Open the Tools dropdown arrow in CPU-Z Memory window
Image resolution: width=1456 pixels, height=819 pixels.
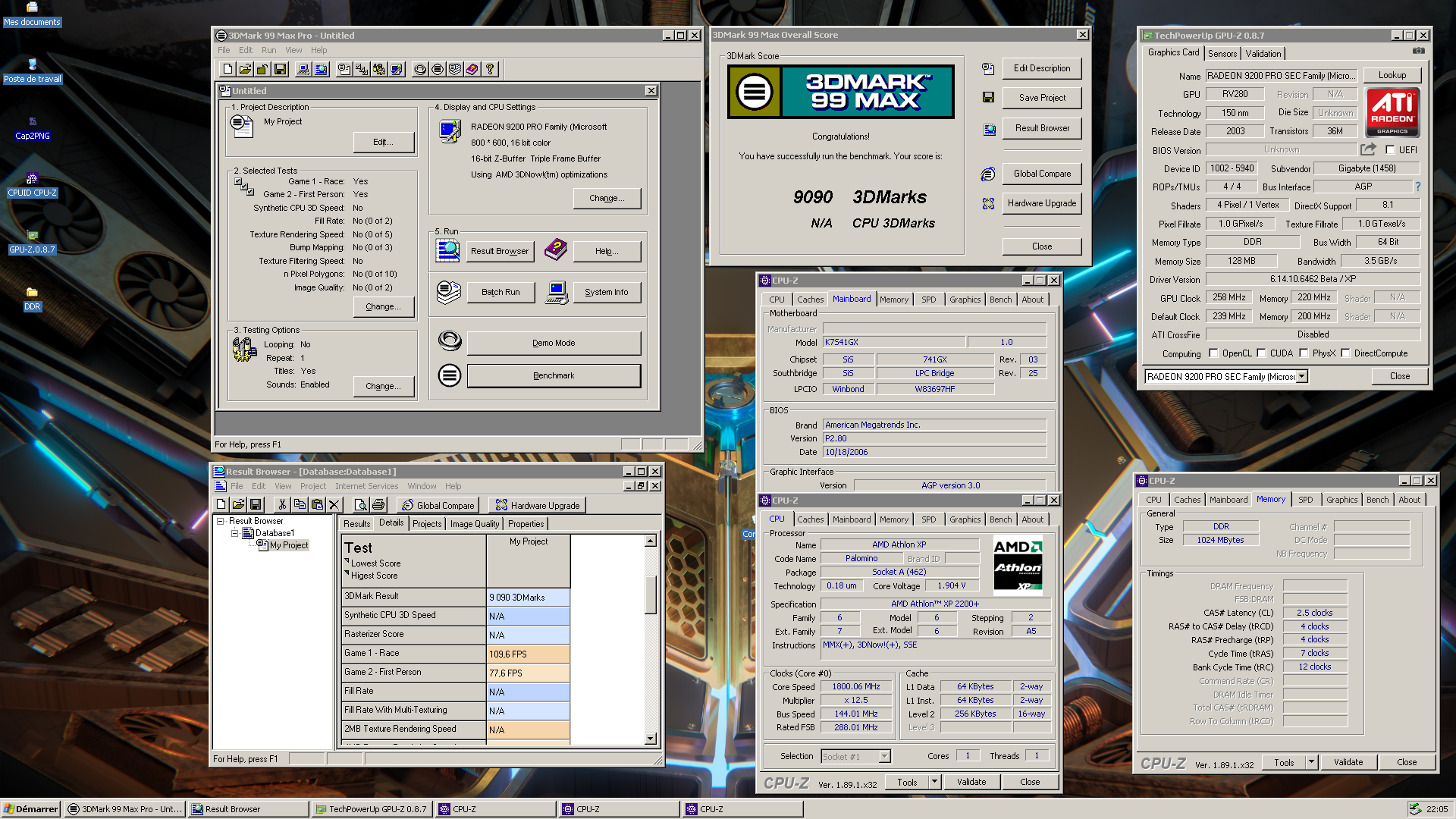click(1311, 762)
